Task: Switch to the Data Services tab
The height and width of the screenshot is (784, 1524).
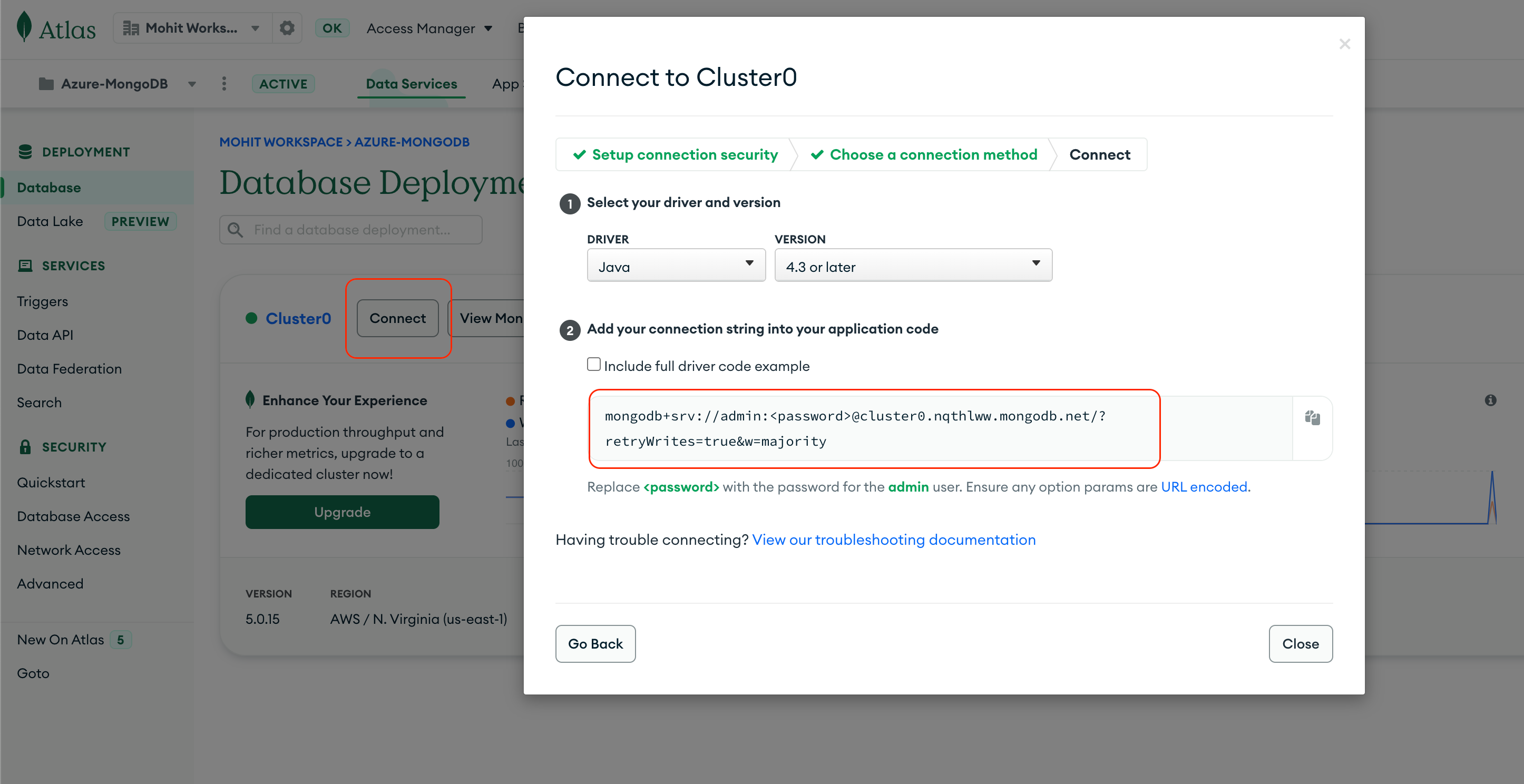Action: pyautogui.click(x=411, y=83)
